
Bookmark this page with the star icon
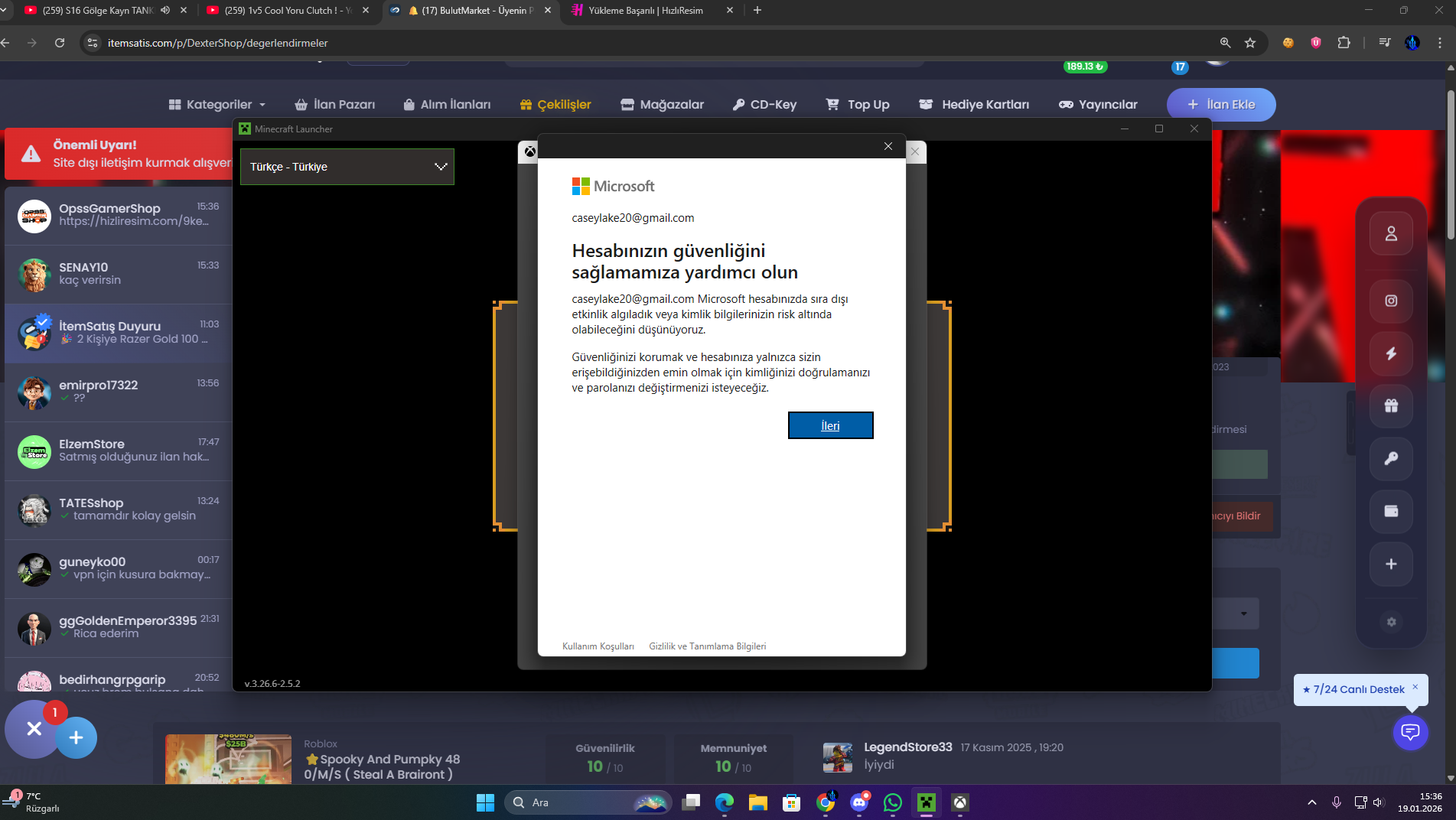tap(1250, 43)
